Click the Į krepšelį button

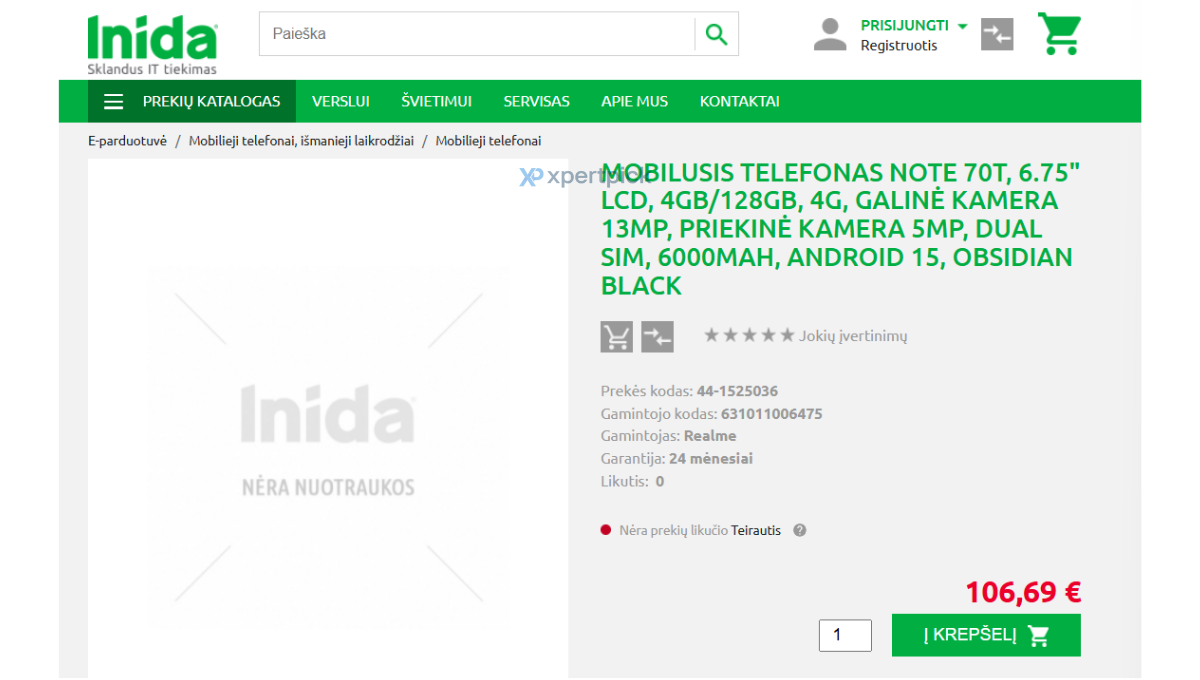pyautogui.click(x=986, y=635)
